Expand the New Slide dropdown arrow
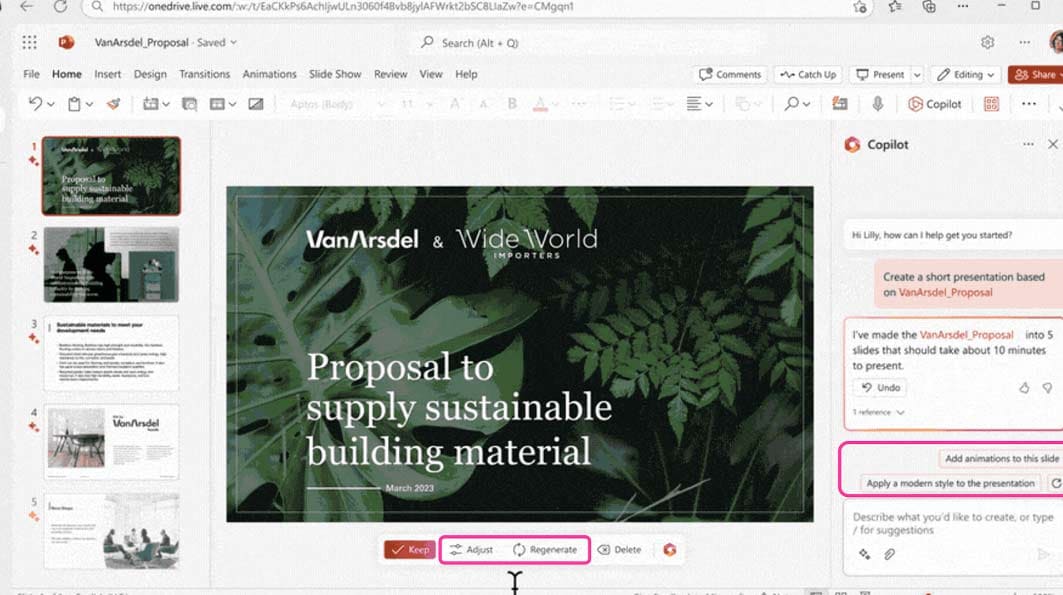This screenshot has height=595, width=1063. click(x=165, y=104)
